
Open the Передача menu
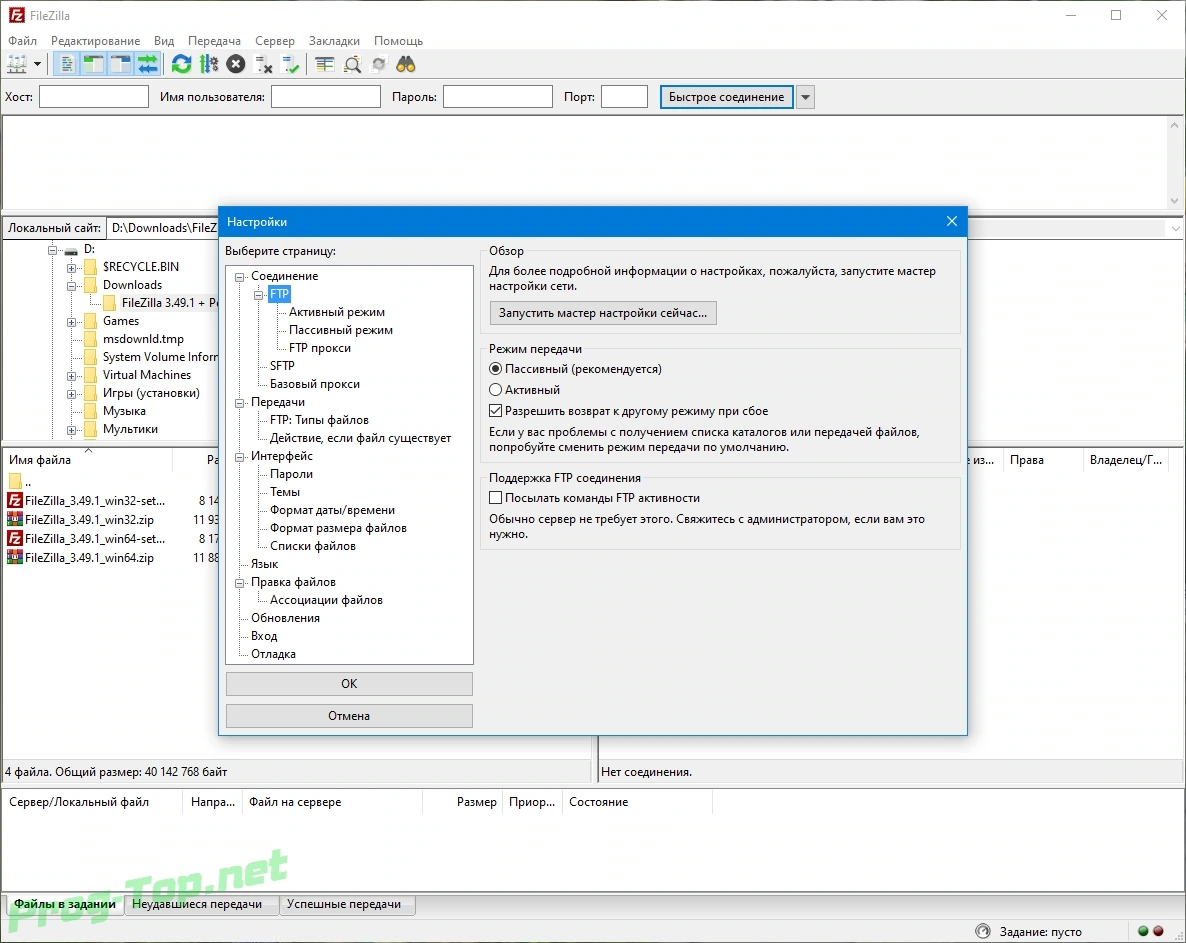point(214,41)
